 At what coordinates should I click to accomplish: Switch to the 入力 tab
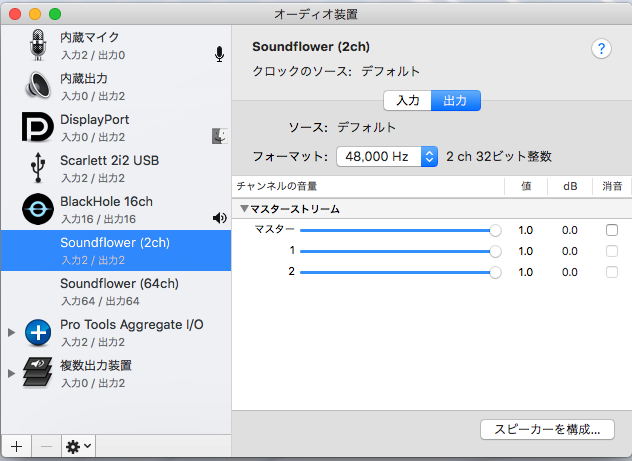[407, 100]
